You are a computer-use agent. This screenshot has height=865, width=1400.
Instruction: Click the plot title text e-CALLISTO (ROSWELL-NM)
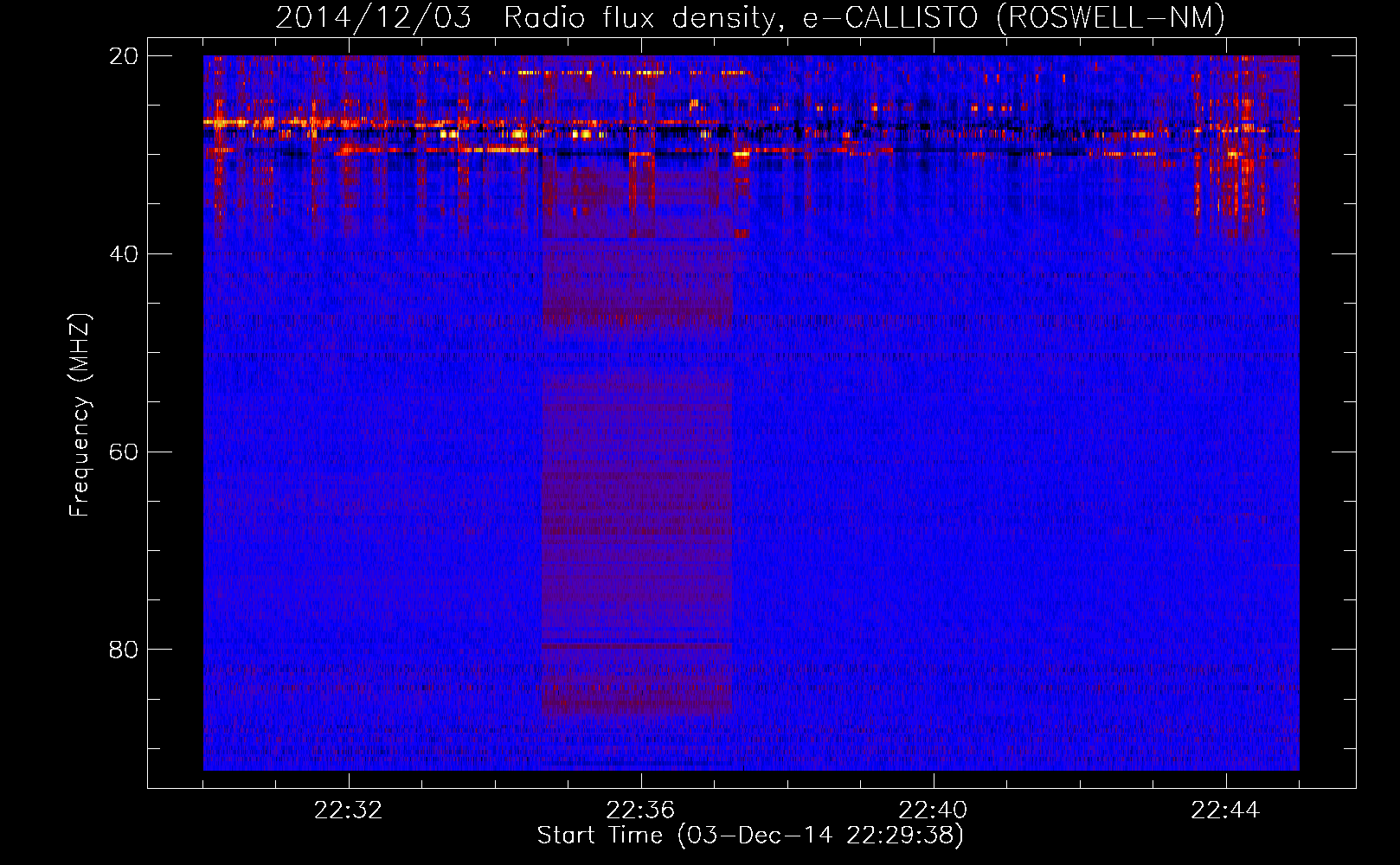[x=1014, y=18]
